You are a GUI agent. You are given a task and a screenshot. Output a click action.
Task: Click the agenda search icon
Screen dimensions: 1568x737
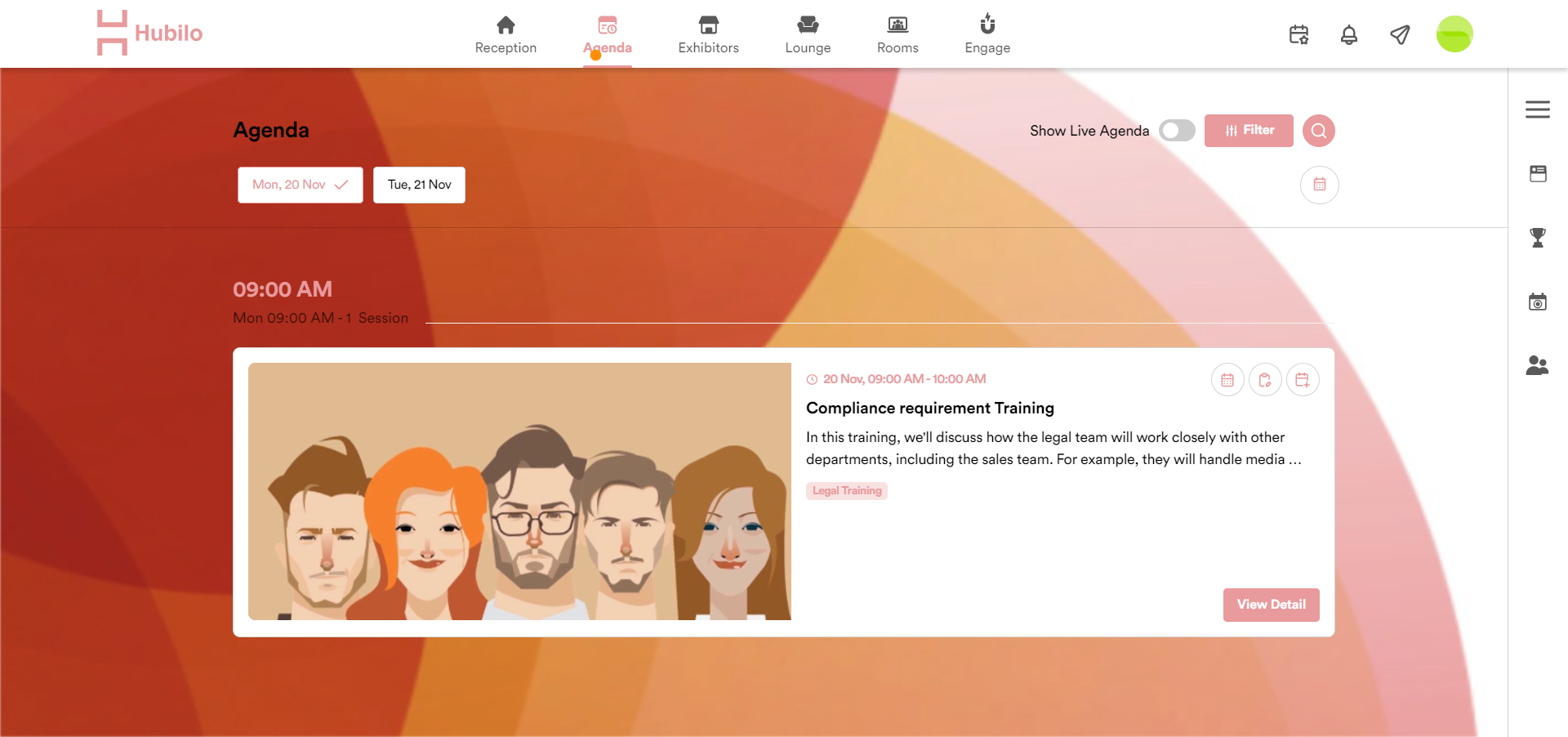point(1318,131)
